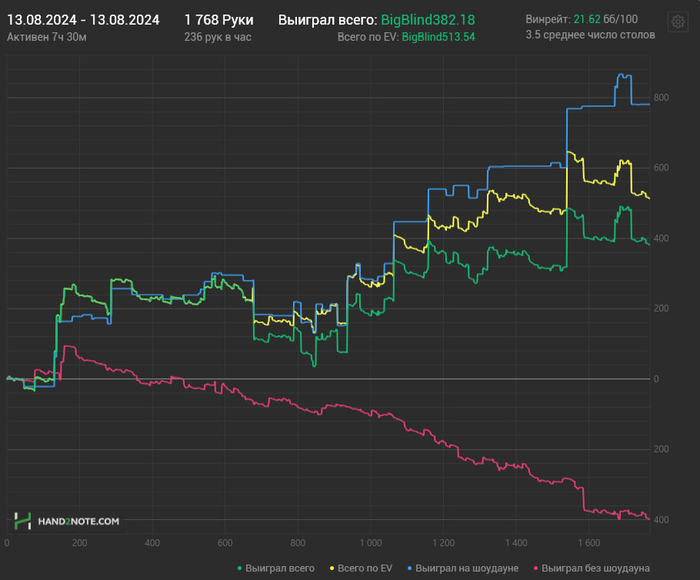Click the winrate value 21.62 бб/100
Viewport: 700px width, 580px height.
605,19
